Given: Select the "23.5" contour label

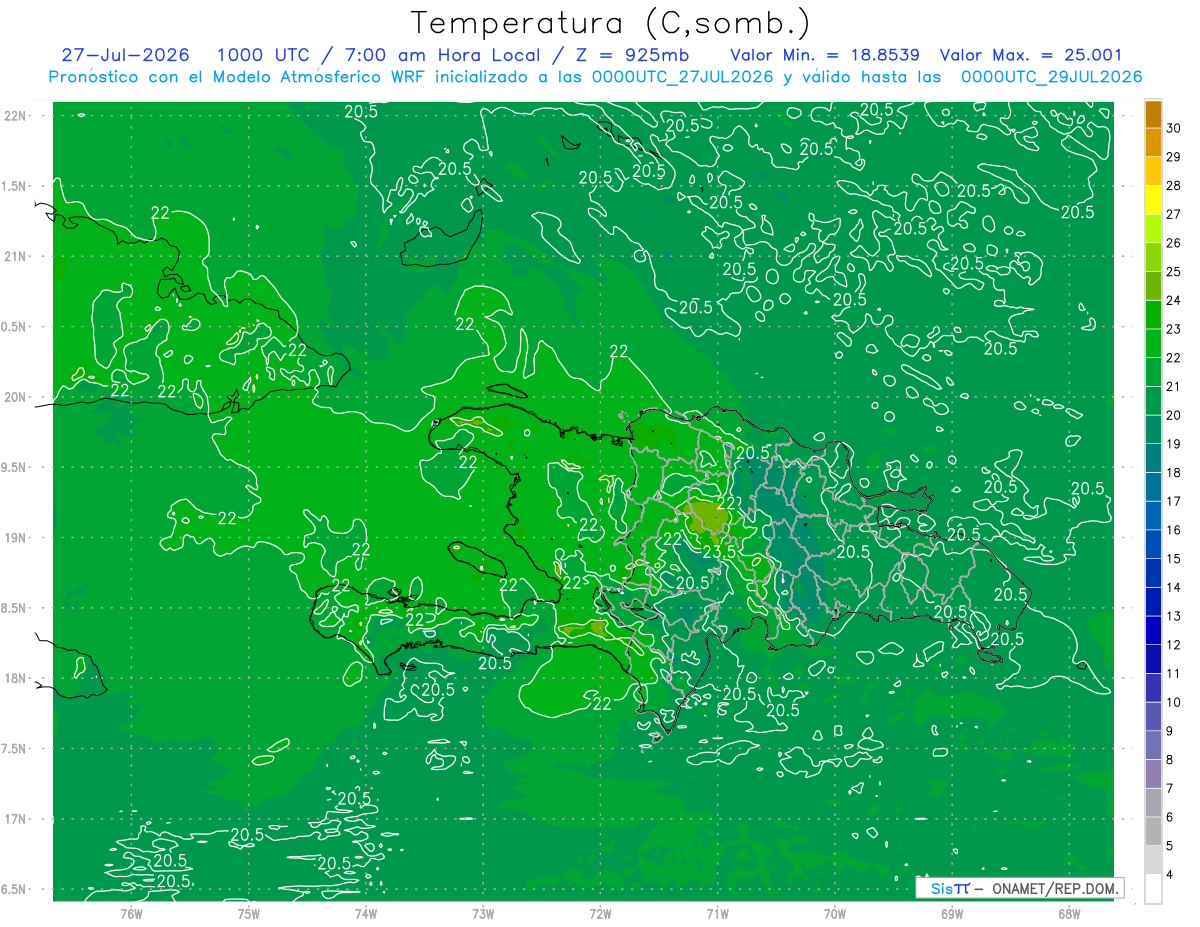Looking at the screenshot, I should (x=719, y=552).
